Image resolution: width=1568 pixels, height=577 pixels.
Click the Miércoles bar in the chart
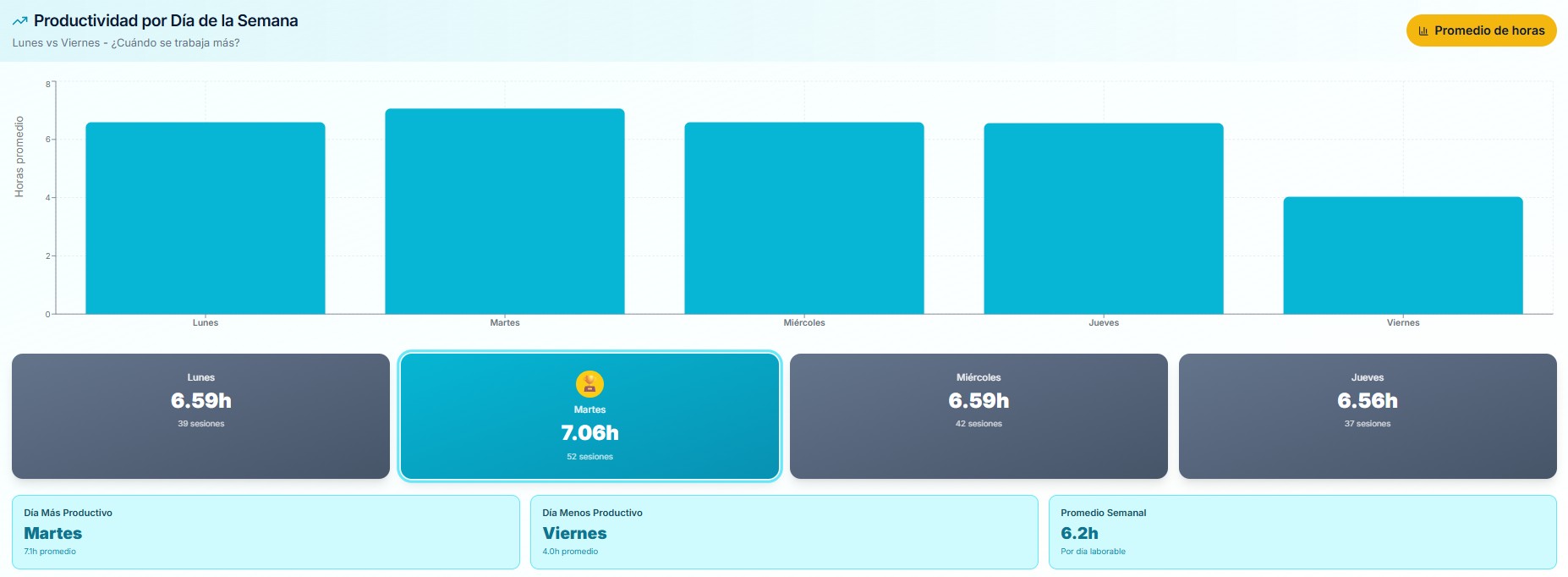pos(804,218)
